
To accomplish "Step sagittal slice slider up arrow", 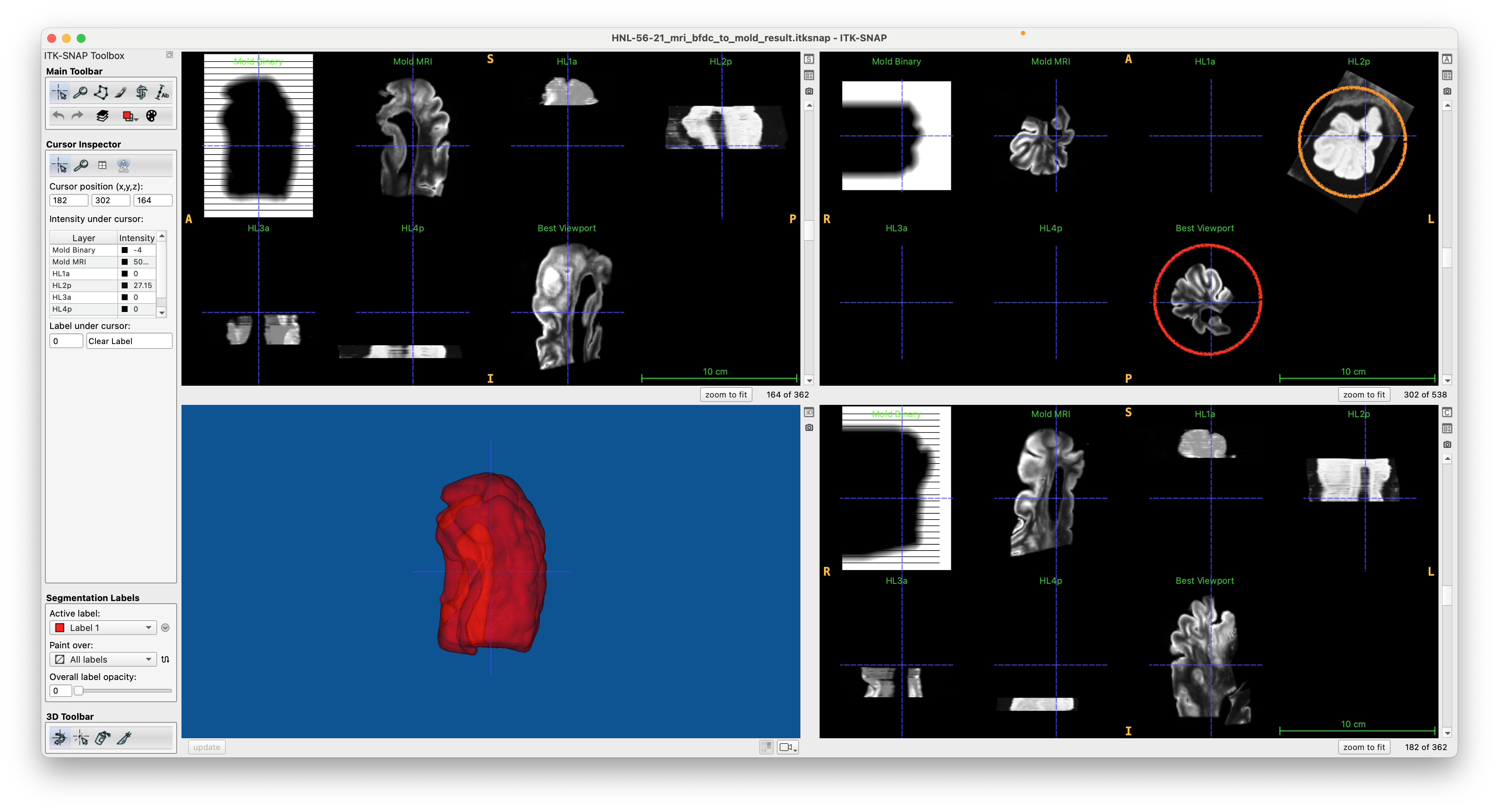I will pyautogui.click(x=809, y=105).
